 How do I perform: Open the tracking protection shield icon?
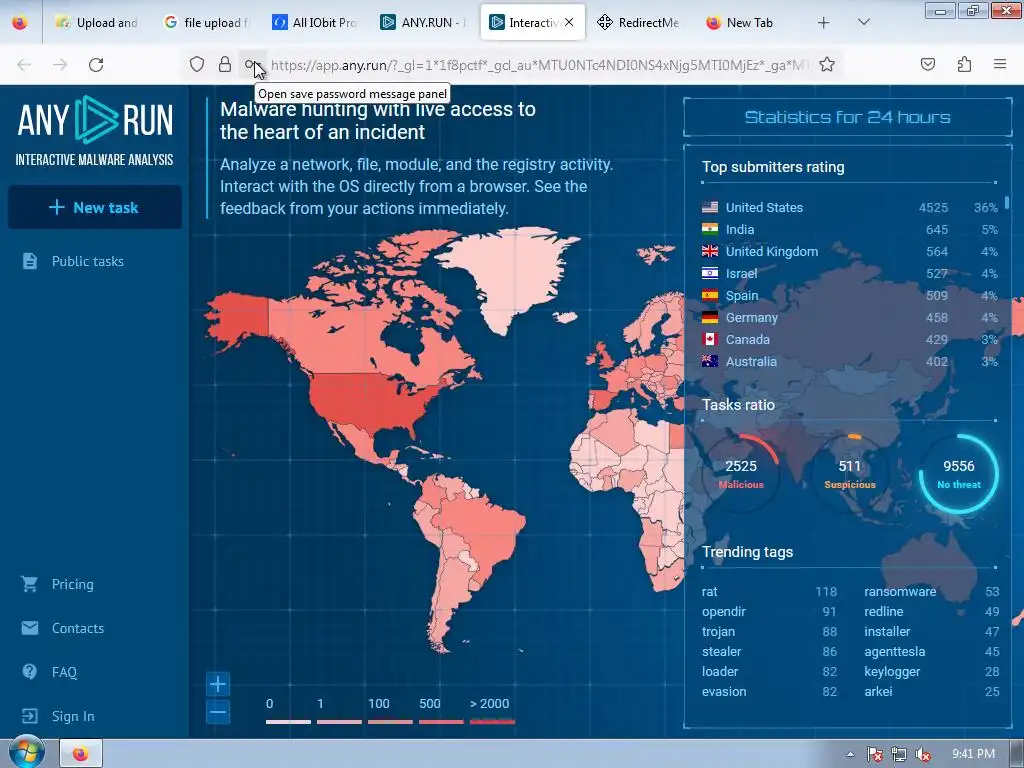coord(197,64)
